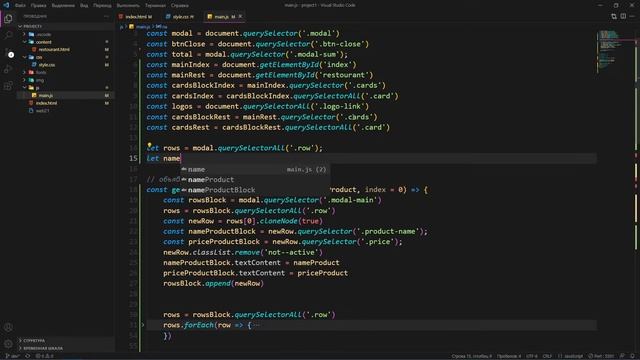The image size is (640, 360).
Task: Open the Справка menu
Action: tap(180, 5)
